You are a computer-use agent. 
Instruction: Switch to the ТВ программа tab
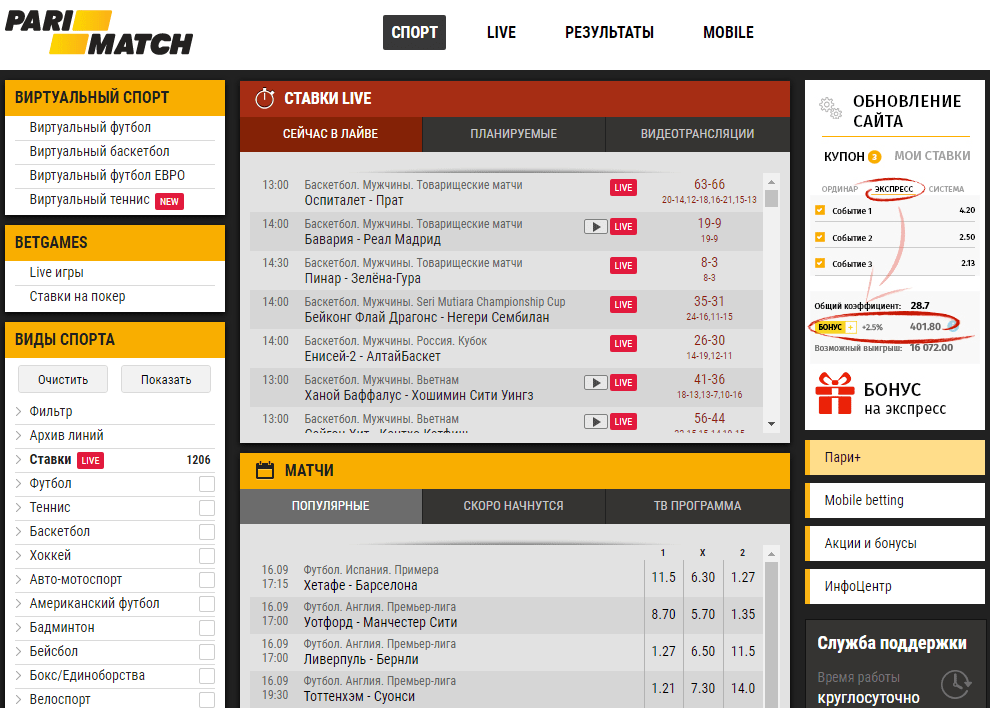click(698, 506)
